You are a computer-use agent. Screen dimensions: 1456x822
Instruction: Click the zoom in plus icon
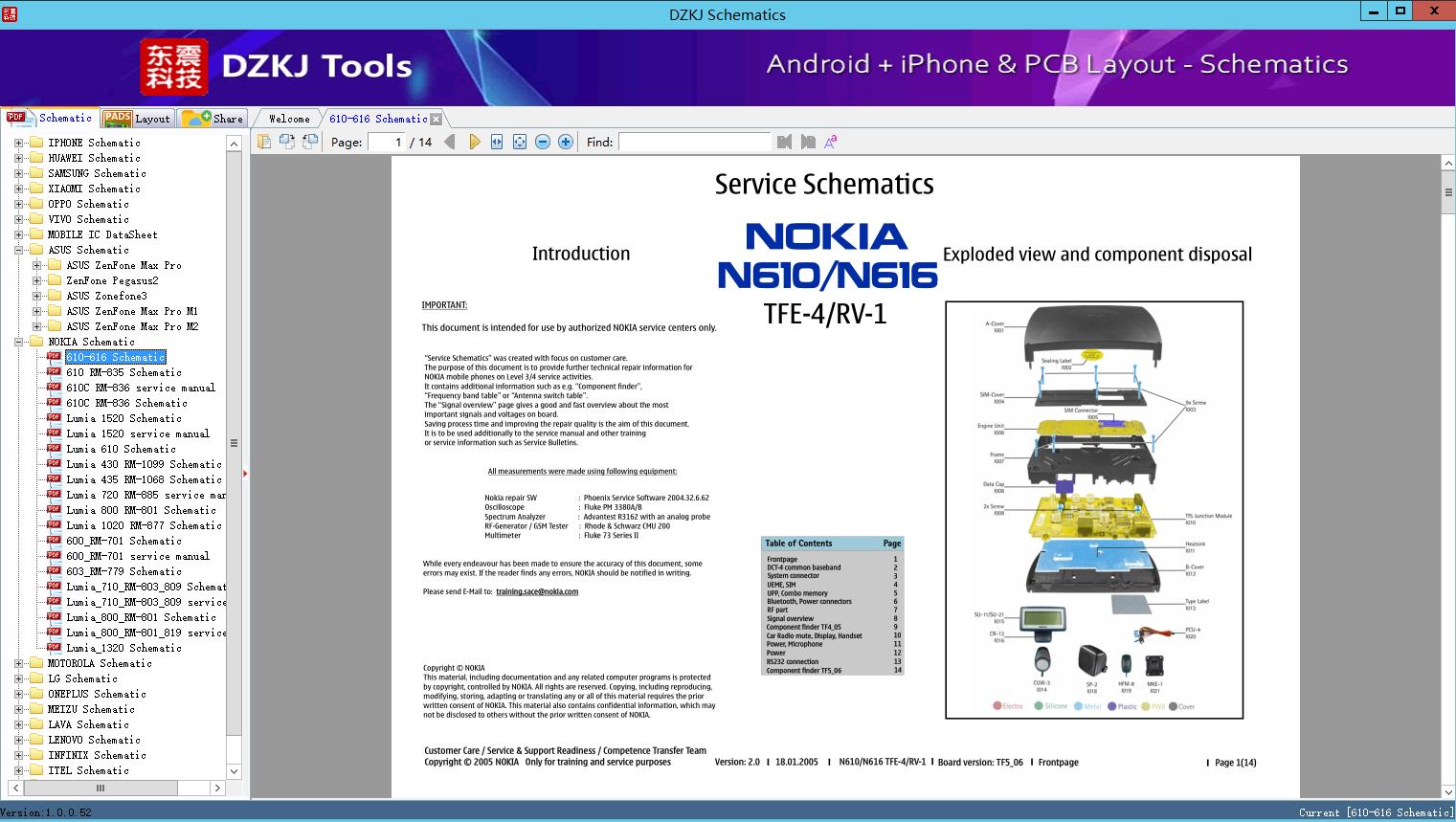565,141
